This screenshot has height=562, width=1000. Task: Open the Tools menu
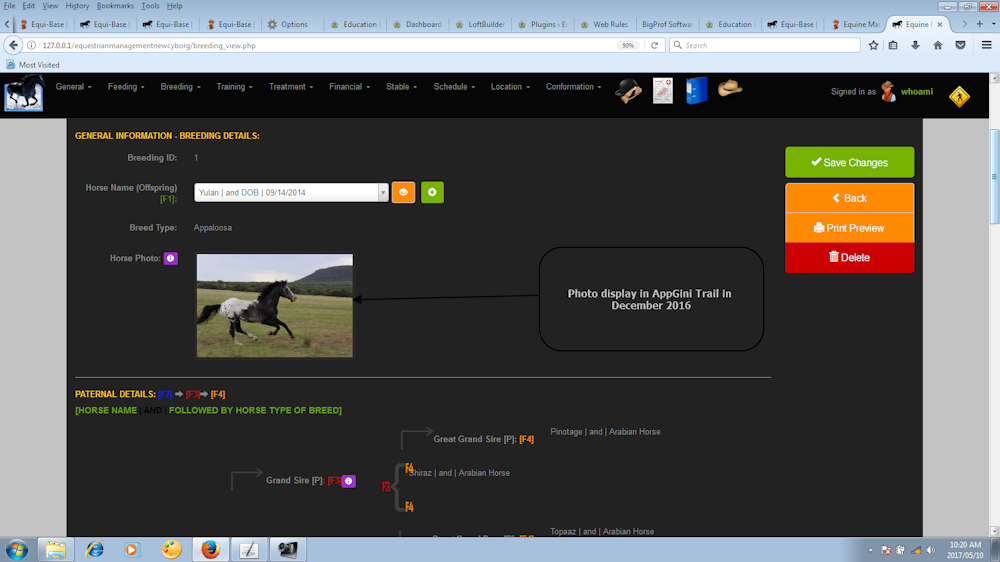(151, 6)
